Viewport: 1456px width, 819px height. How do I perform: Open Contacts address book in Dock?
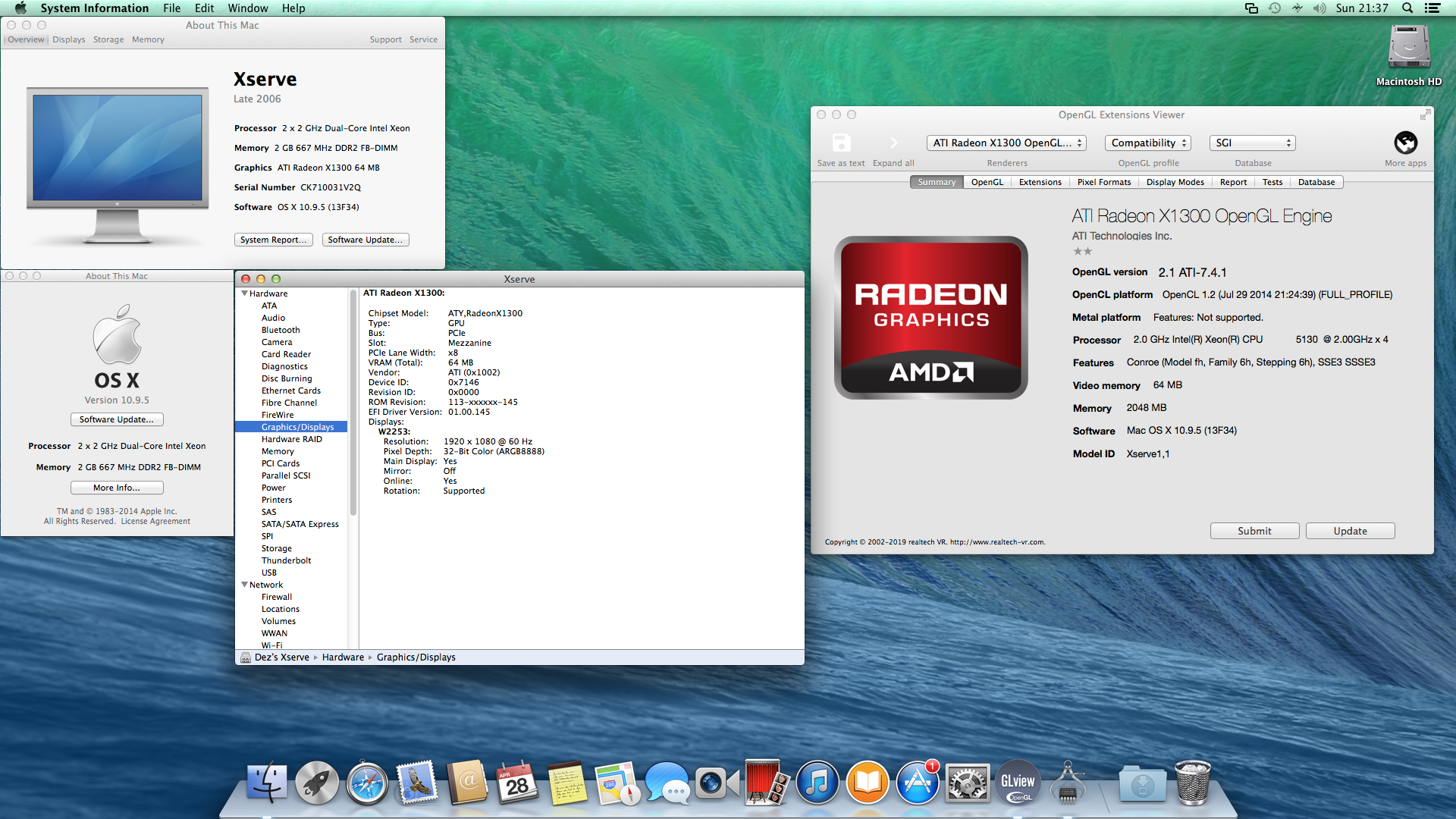pos(467,783)
